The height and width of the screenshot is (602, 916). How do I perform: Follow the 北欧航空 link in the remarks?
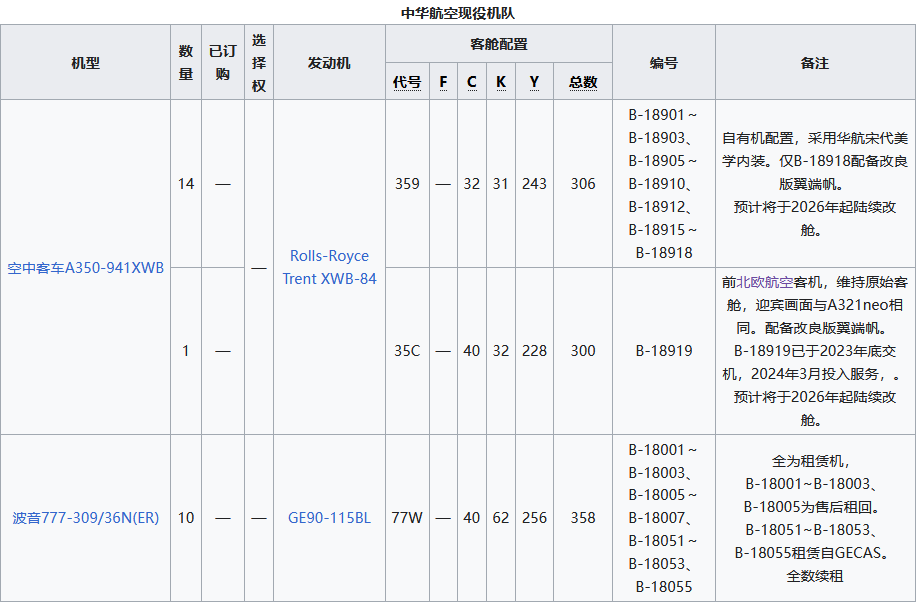click(x=765, y=282)
